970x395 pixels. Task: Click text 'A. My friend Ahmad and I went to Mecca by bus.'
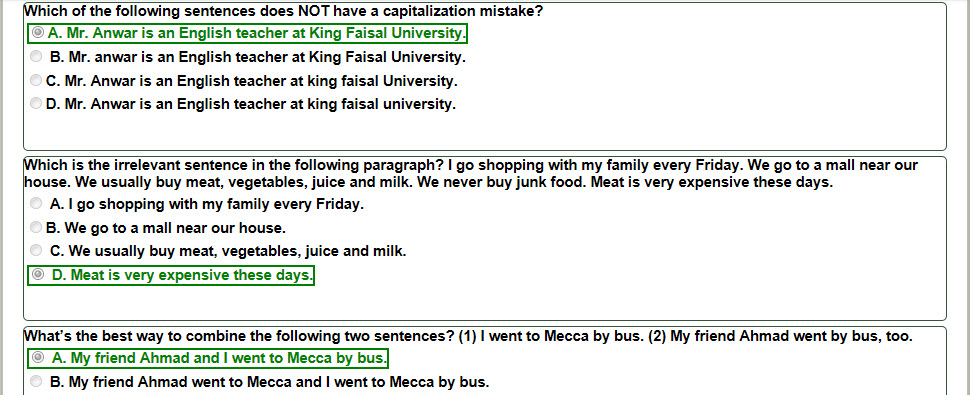[x=220, y=358]
